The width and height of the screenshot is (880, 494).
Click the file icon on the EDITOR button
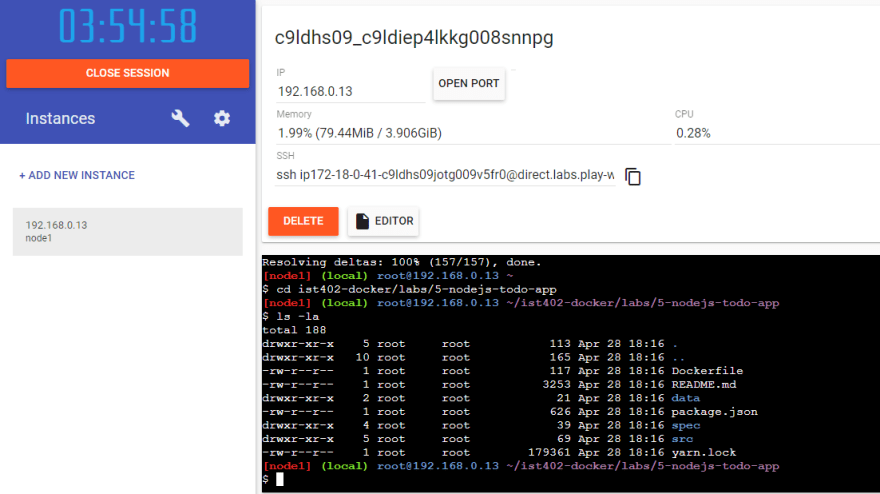point(362,221)
